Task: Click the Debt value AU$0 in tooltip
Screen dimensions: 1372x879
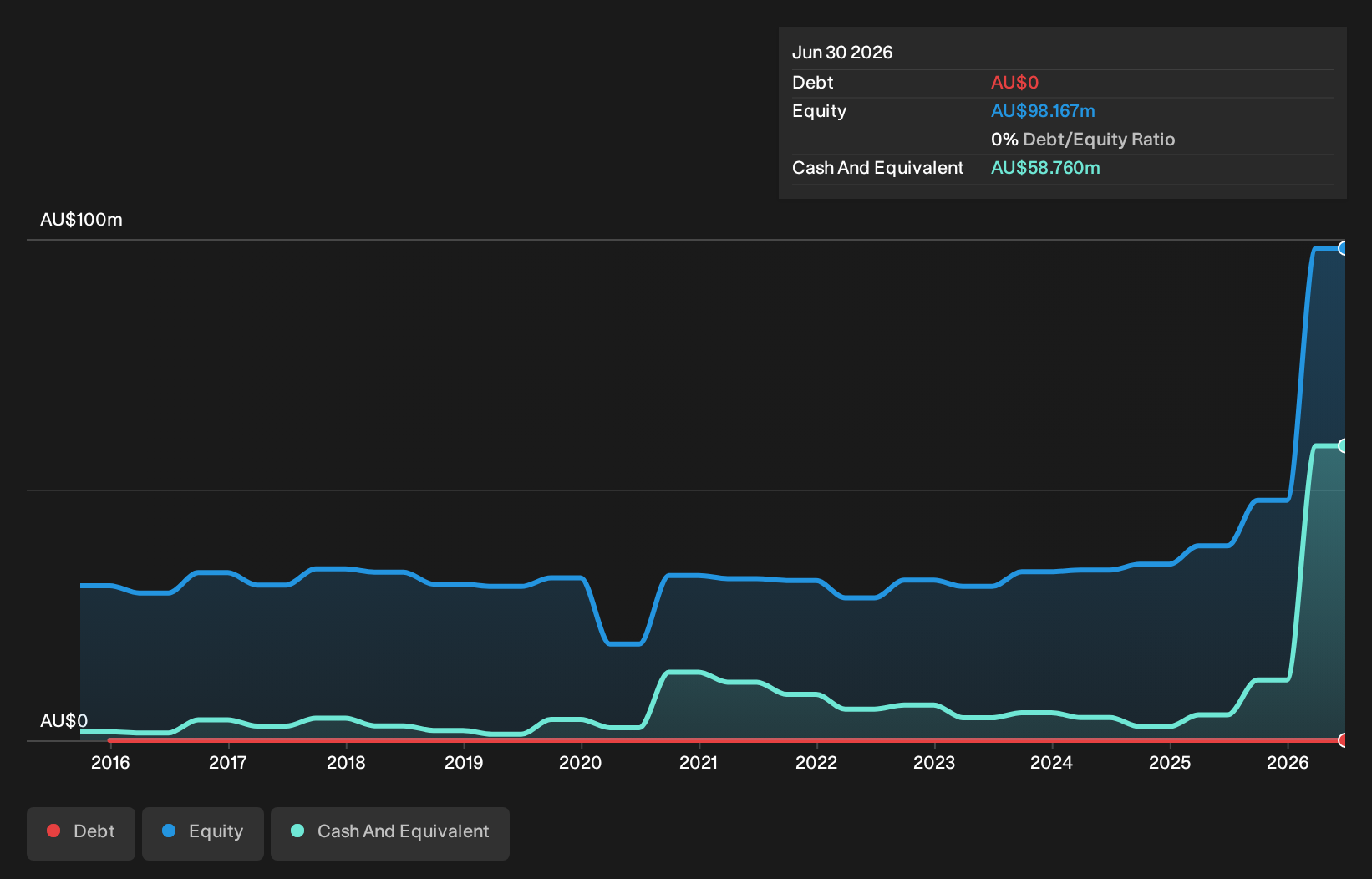Action: point(1014,83)
